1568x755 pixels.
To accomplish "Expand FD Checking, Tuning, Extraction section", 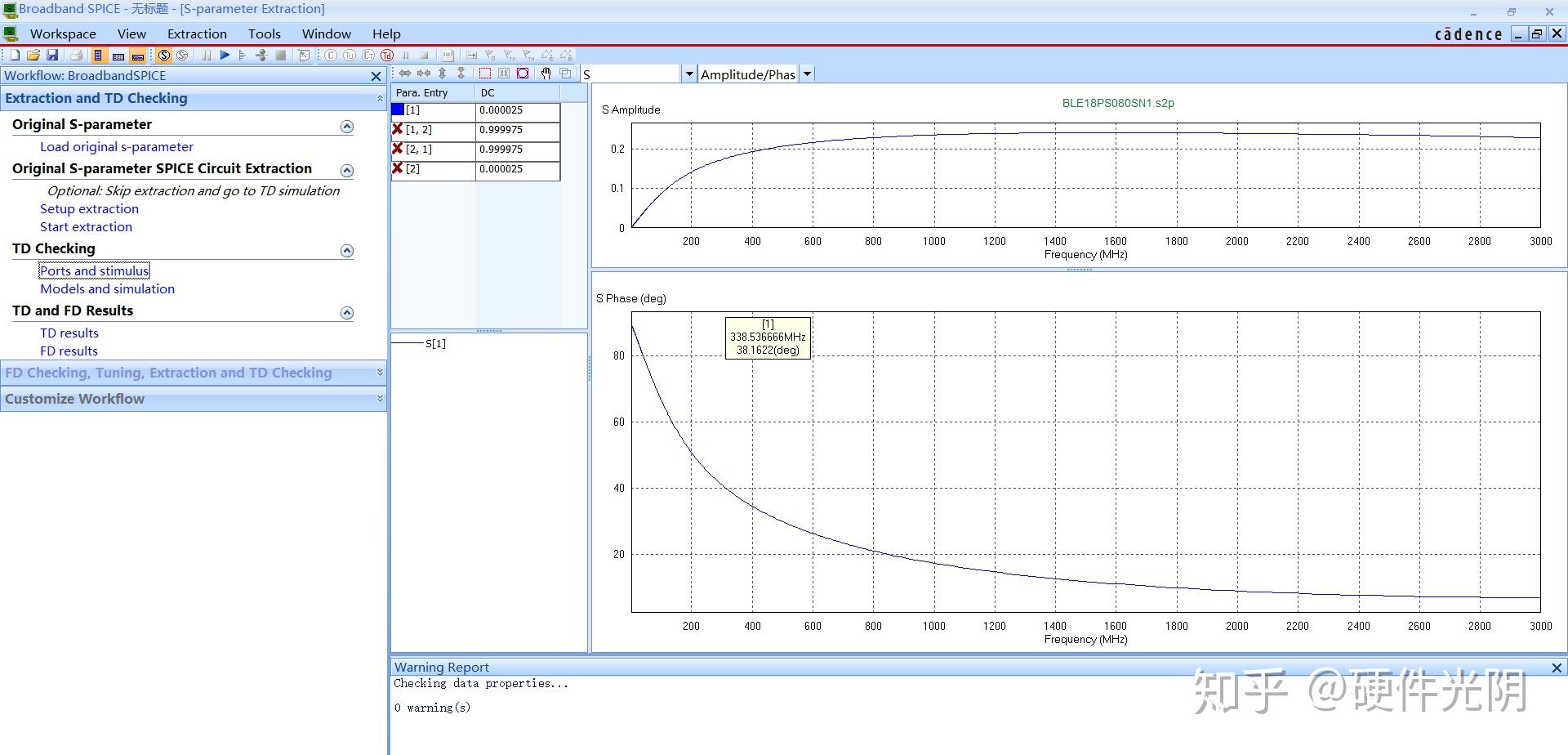I will 380,373.
